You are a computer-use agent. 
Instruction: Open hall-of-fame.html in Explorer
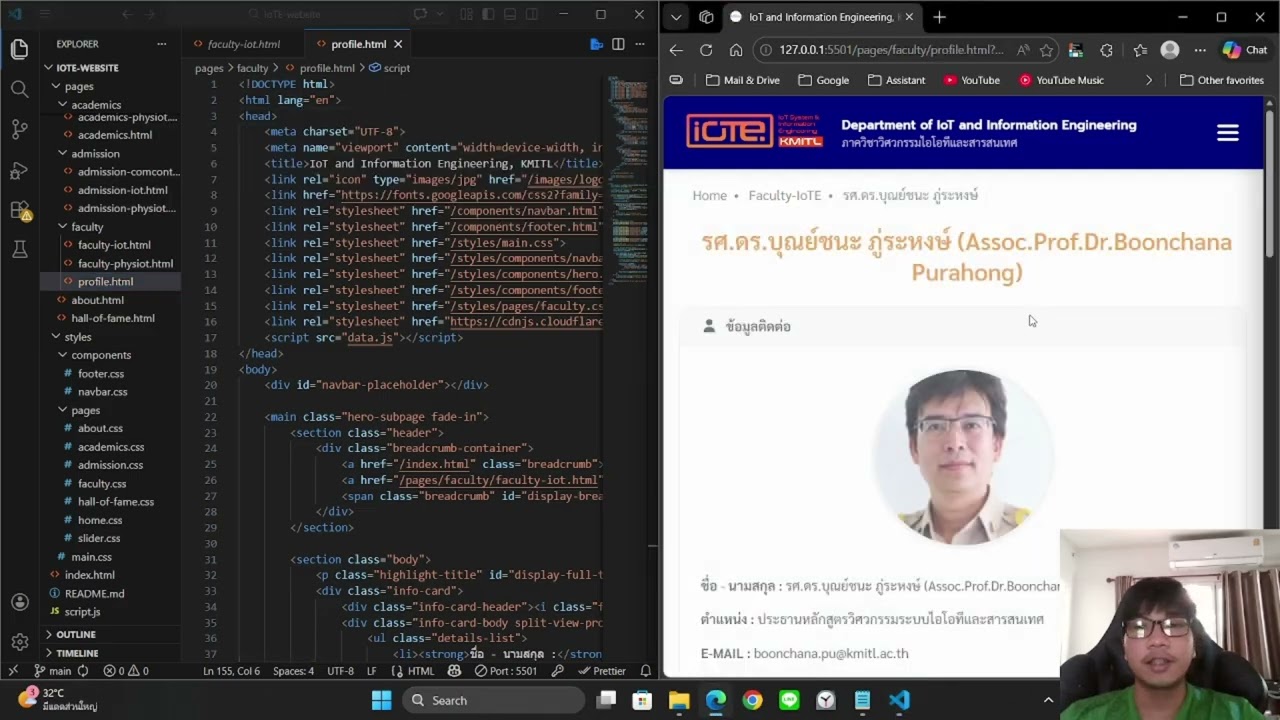click(x=113, y=318)
